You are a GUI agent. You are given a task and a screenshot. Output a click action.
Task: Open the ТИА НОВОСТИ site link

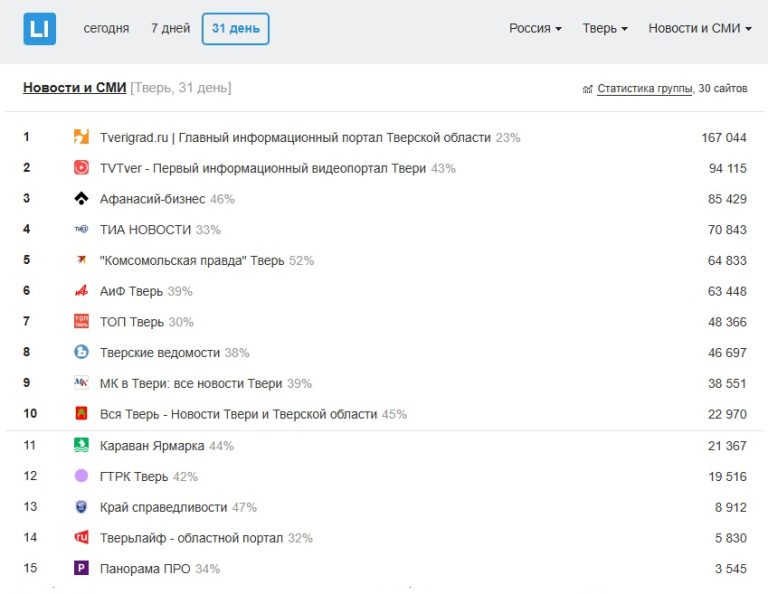145,230
